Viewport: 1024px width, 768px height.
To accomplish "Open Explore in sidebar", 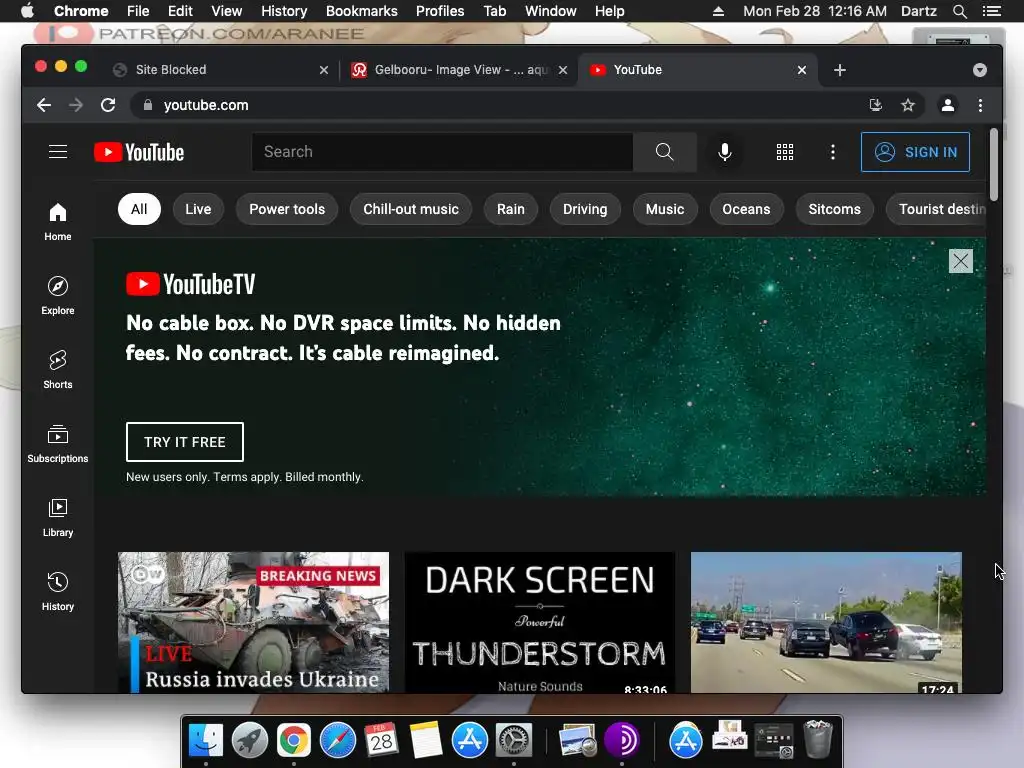I will [x=57, y=296].
